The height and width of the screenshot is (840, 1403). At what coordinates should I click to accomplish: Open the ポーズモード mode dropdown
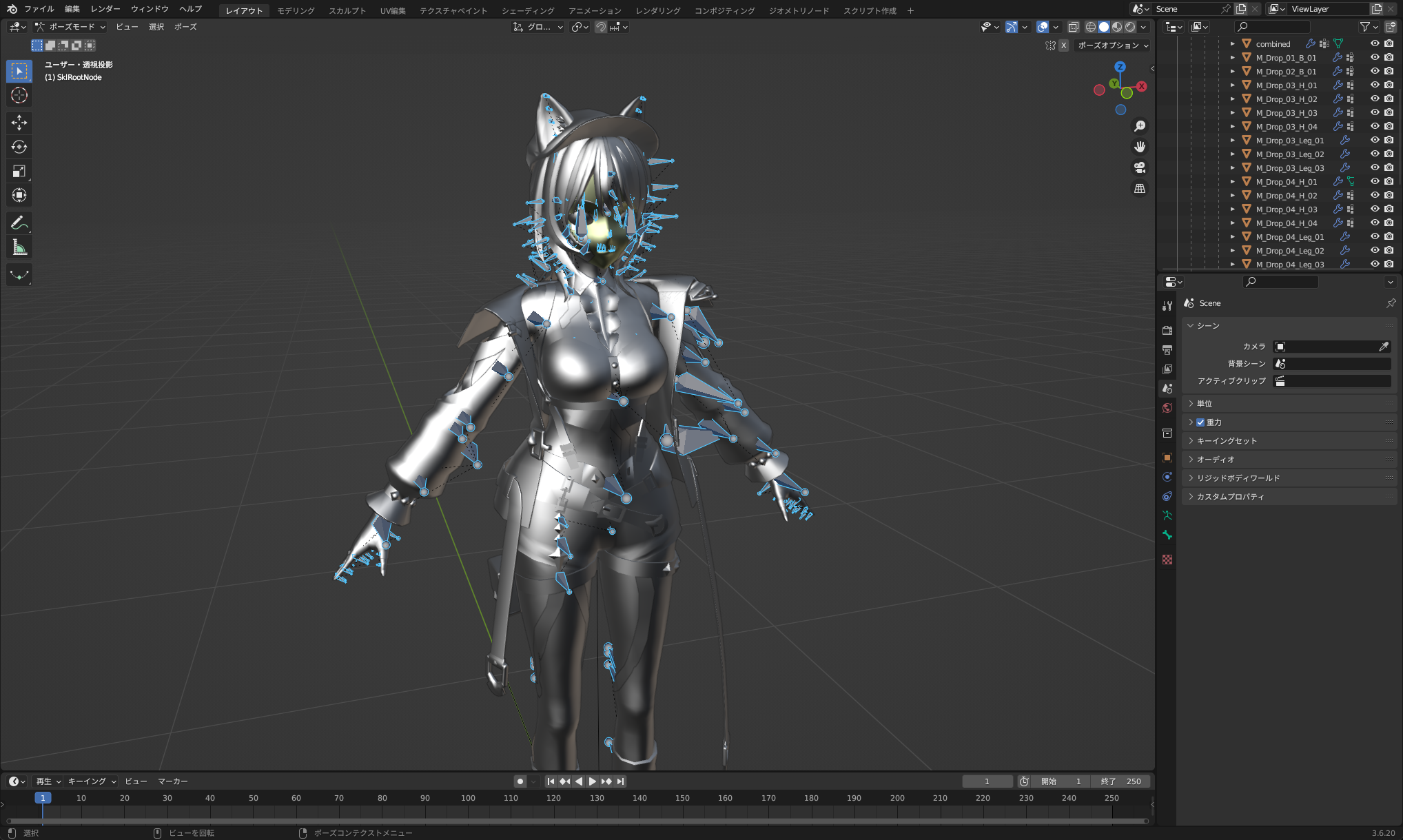tap(70, 27)
